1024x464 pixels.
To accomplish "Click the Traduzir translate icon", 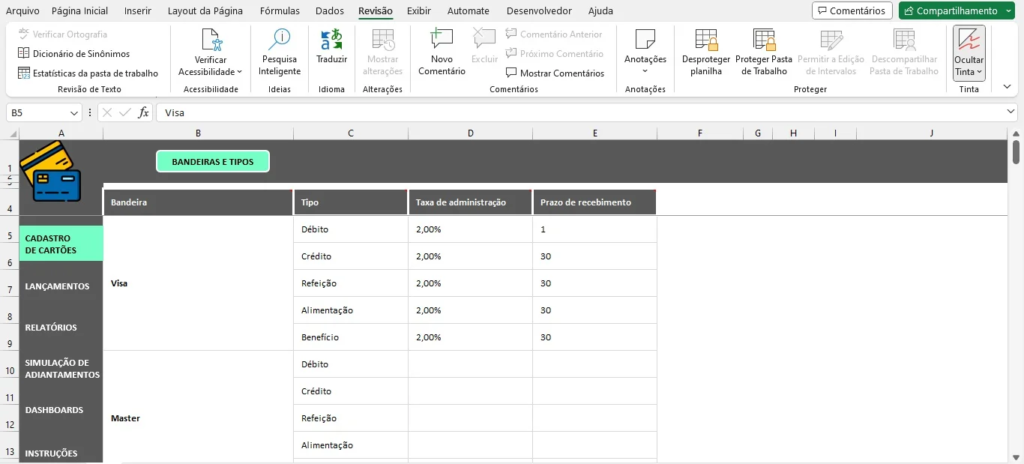I will pos(331,41).
